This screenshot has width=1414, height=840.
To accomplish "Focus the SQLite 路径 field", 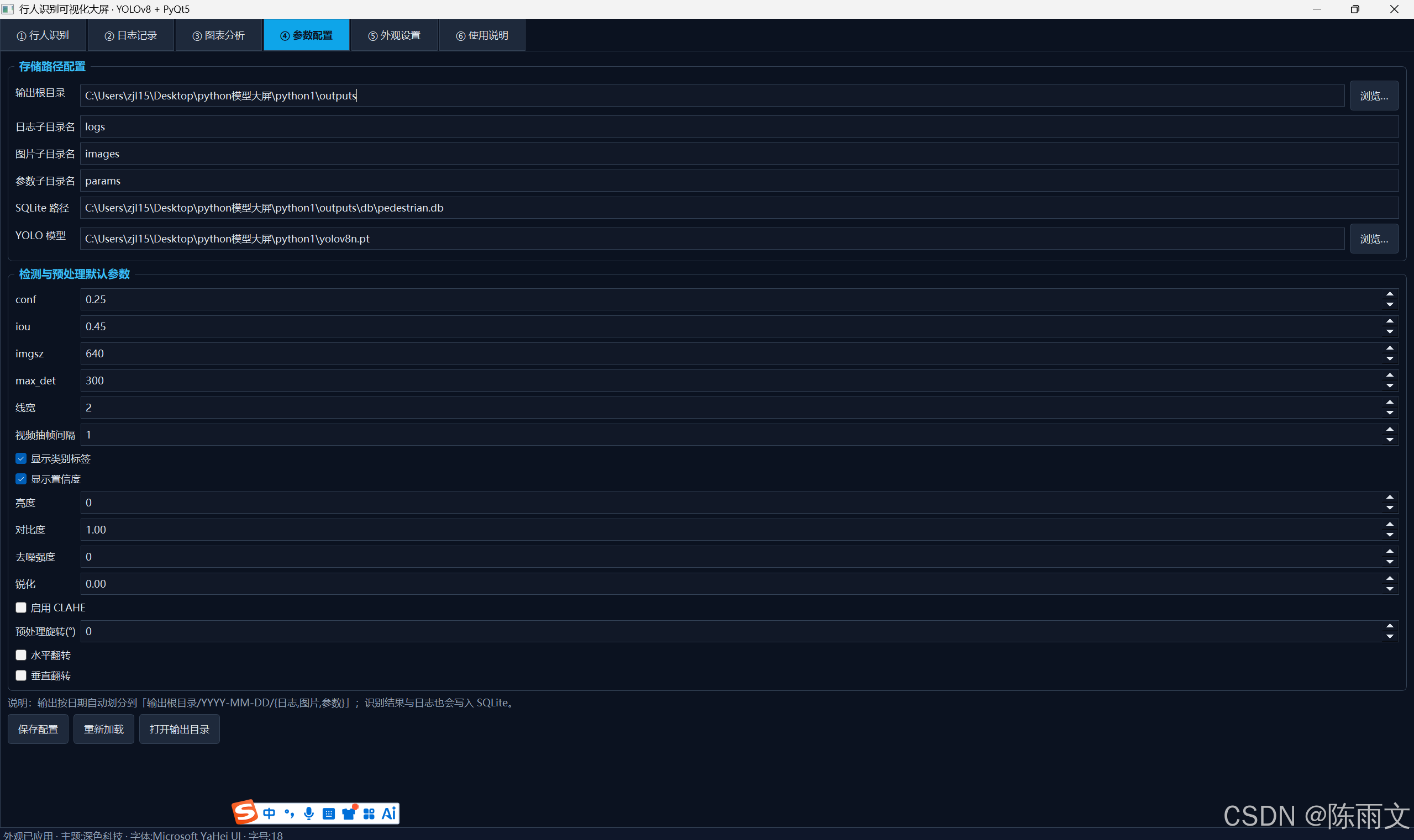I will point(739,208).
